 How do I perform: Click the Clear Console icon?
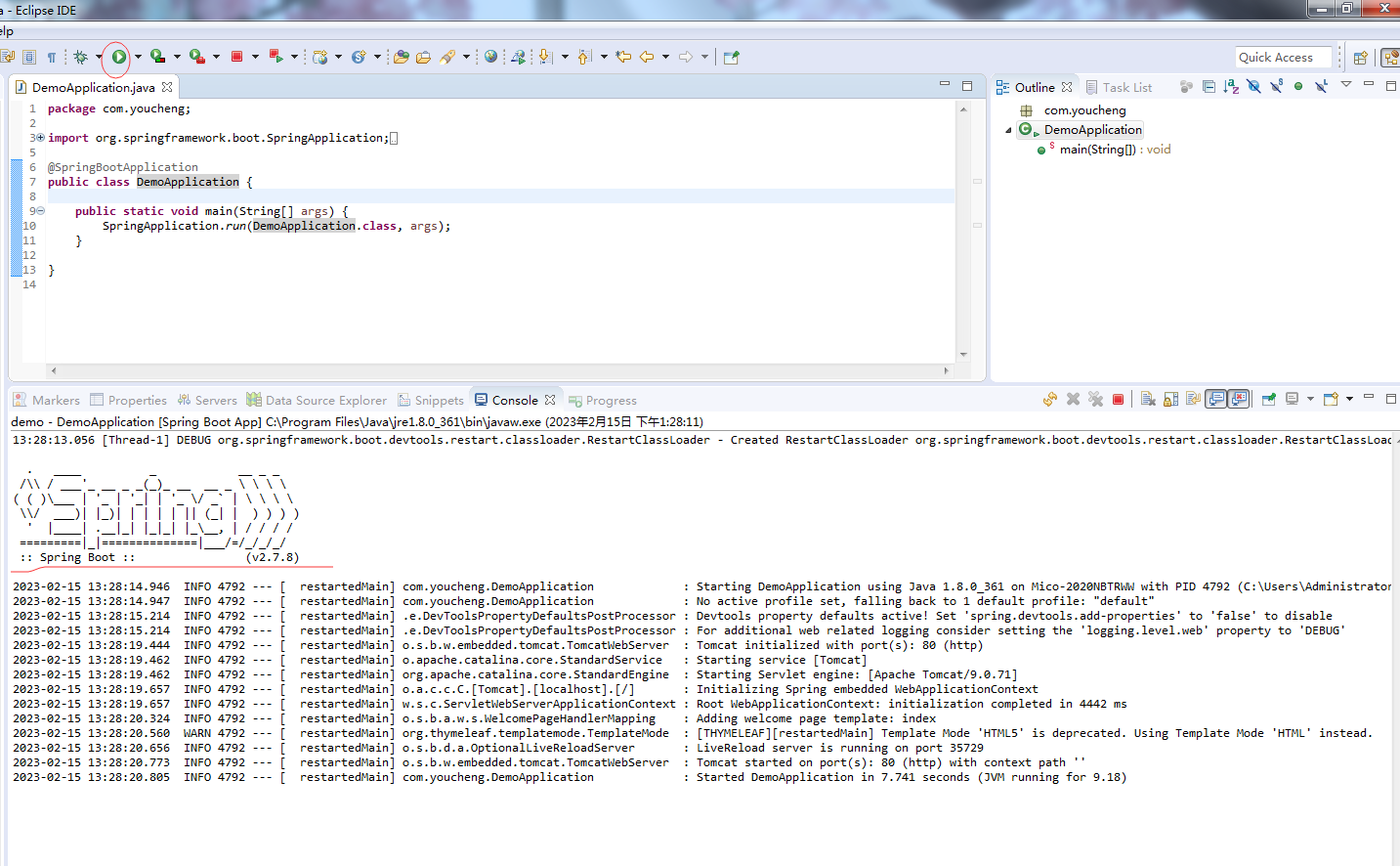(1148, 399)
